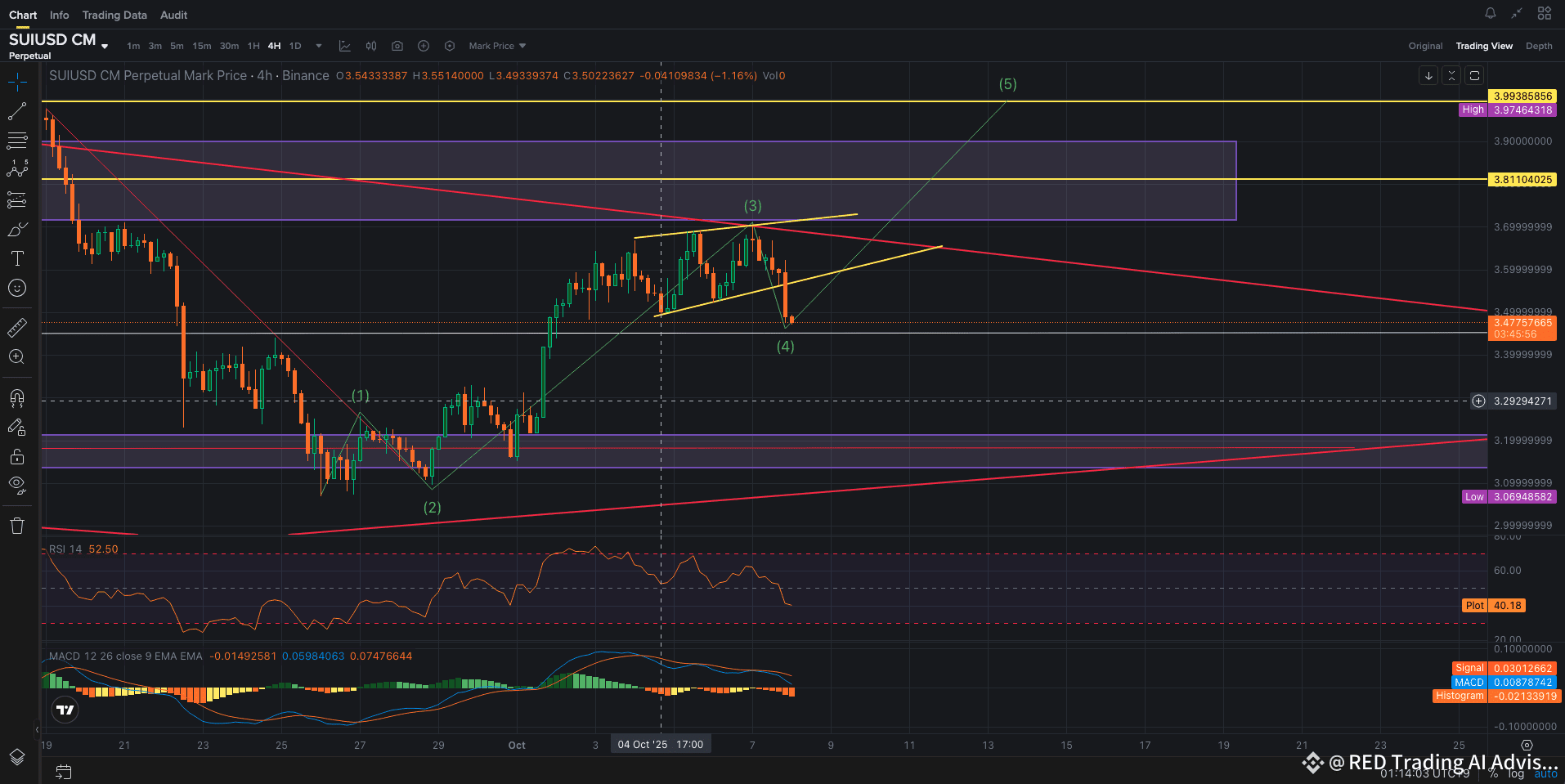Switch to the Chart tab

23,15
